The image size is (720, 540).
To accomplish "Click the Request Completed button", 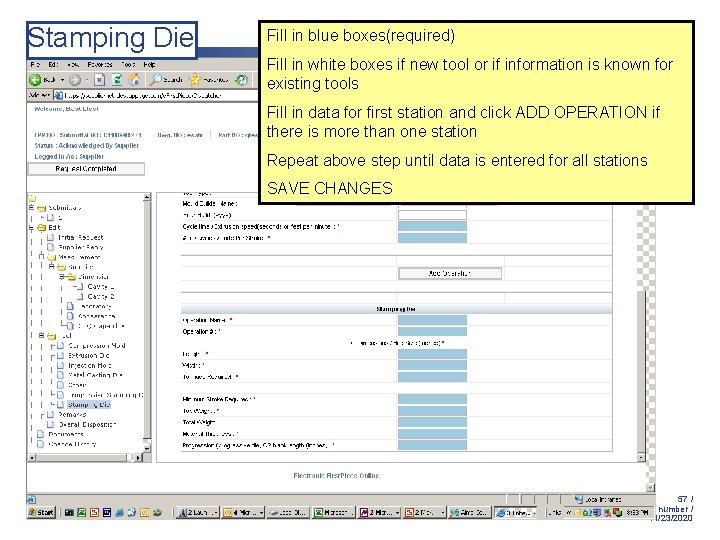I will (86, 169).
